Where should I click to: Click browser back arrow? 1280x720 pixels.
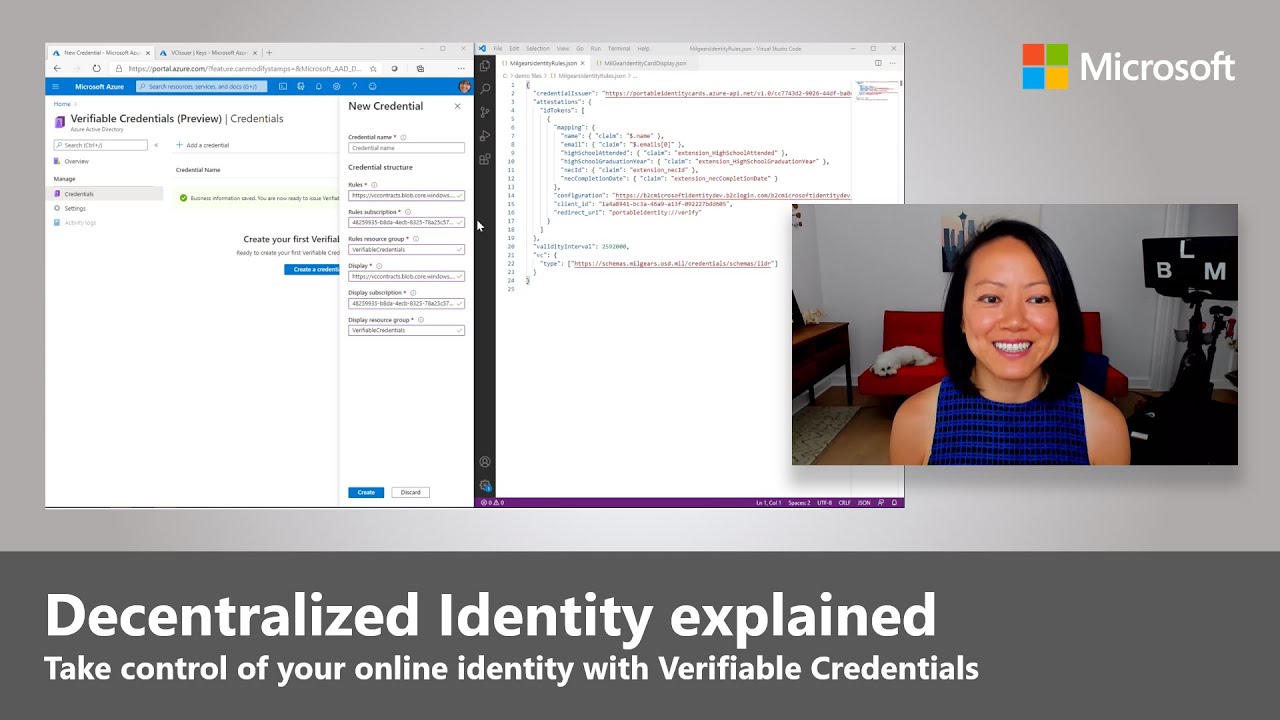[57, 68]
